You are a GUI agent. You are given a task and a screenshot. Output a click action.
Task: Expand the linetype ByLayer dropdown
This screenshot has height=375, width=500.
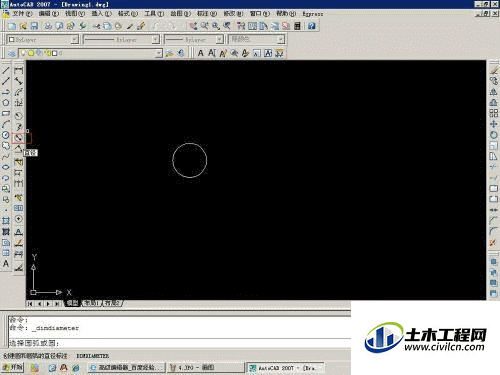(155, 39)
